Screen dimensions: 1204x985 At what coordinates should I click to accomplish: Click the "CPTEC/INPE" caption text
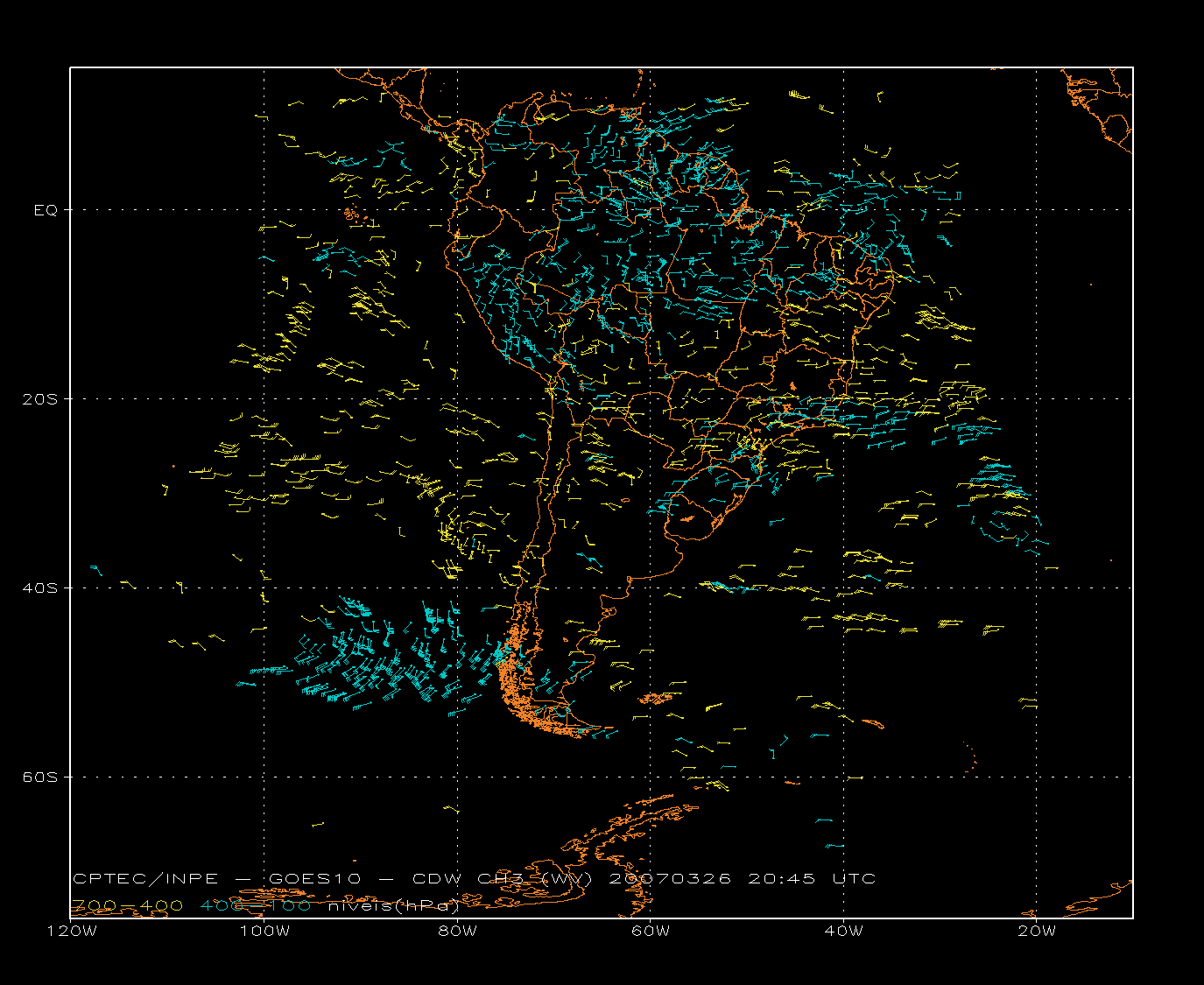pos(145,879)
